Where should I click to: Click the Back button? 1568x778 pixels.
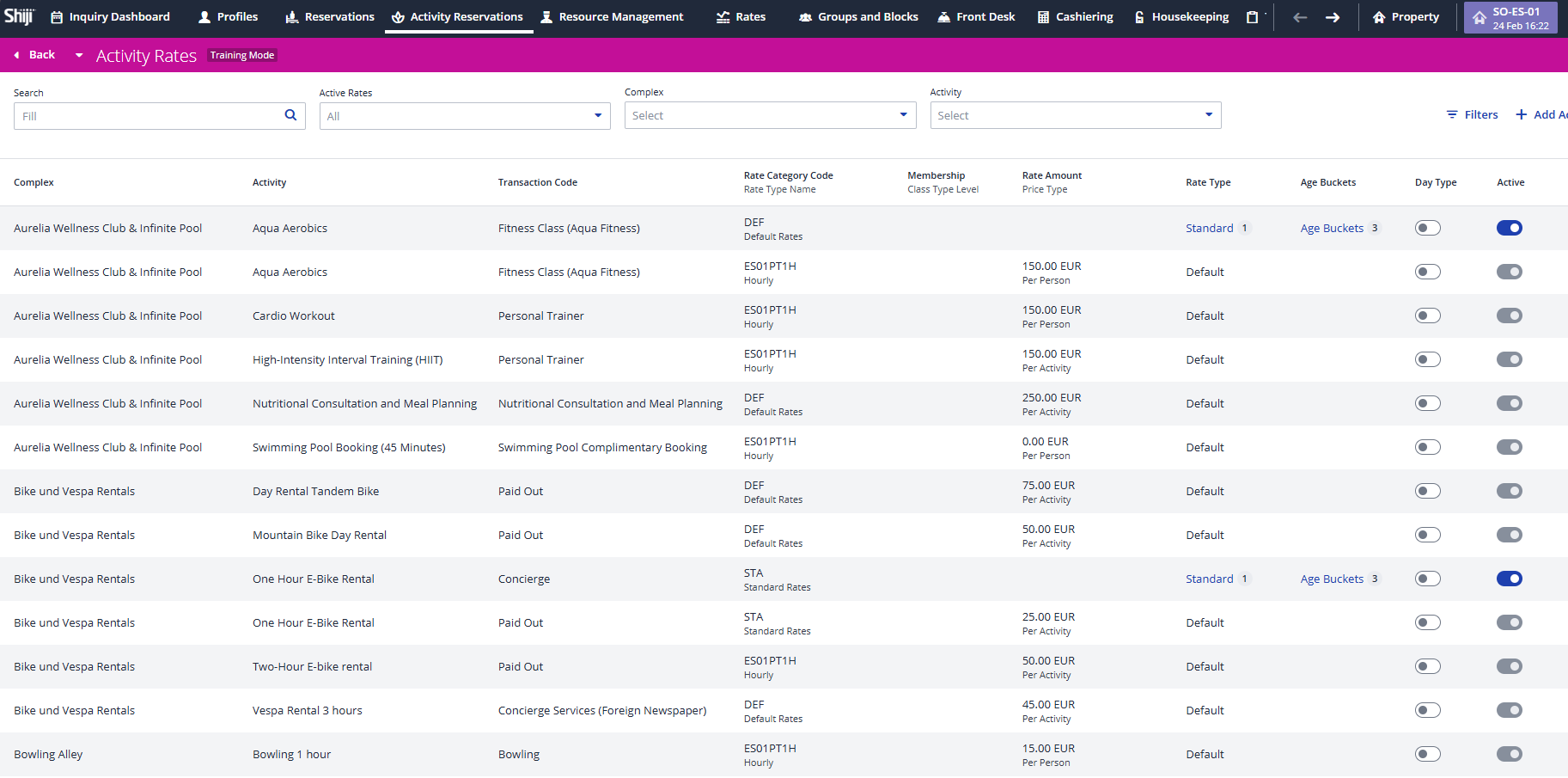pos(34,55)
